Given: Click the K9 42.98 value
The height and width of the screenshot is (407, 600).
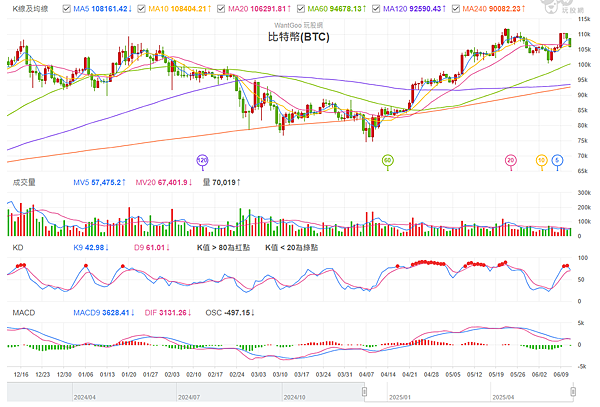Looking at the screenshot, I should [x=91, y=247].
